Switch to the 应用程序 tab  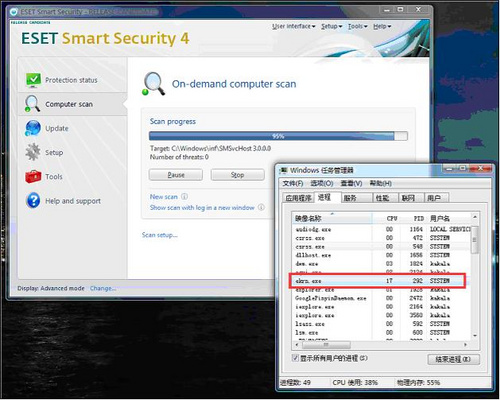click(x=298, y=198)
